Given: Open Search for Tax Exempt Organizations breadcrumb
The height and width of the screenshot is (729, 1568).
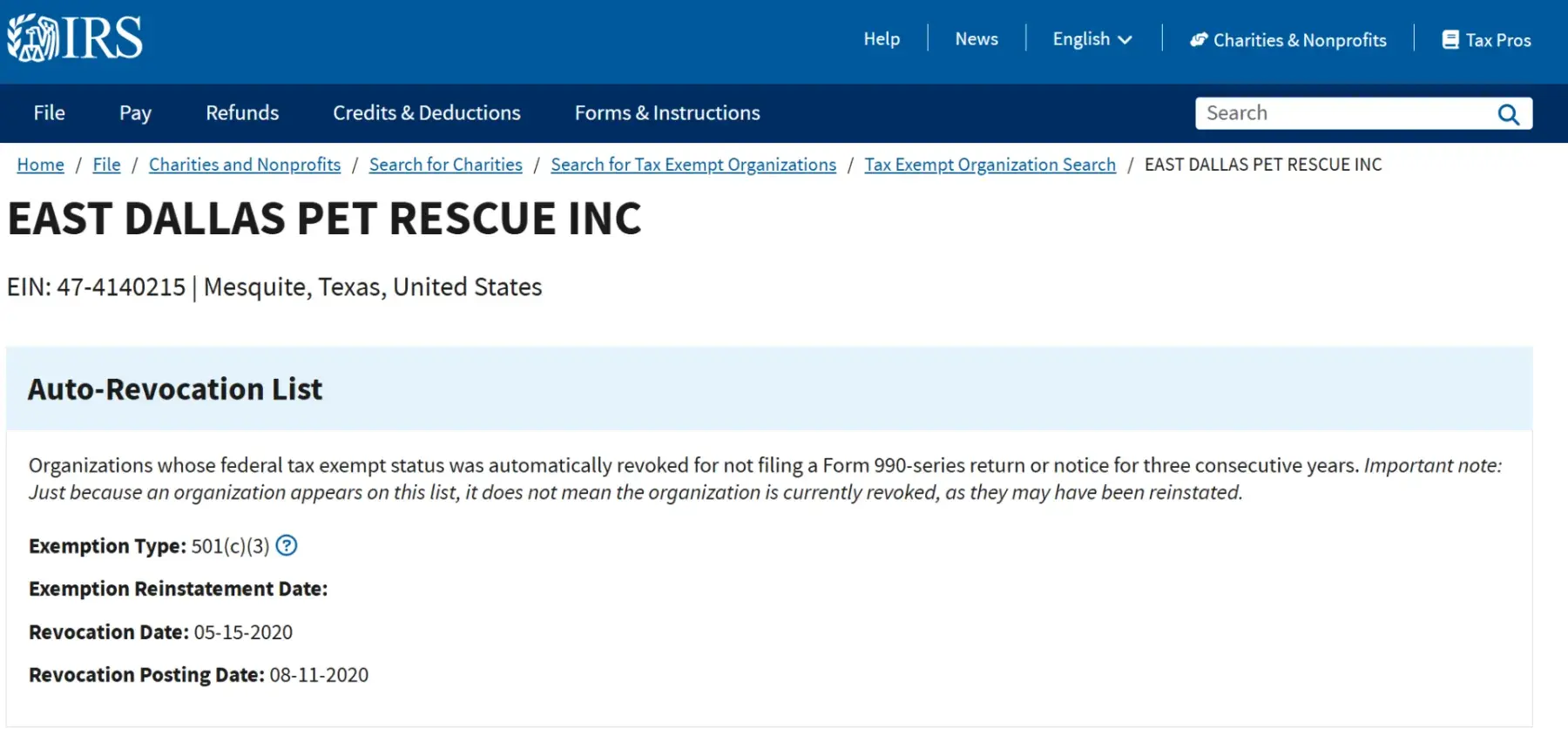Looking at the screenshot, I should coord(693,165).
